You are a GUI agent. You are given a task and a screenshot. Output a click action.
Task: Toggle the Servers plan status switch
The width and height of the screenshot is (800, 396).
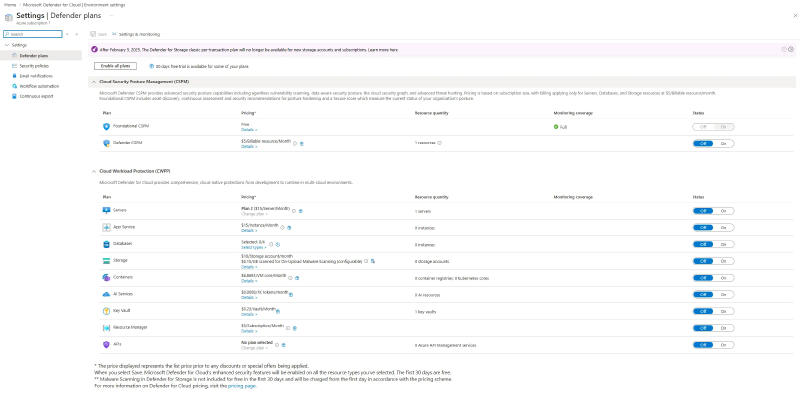tap(713, 210)
